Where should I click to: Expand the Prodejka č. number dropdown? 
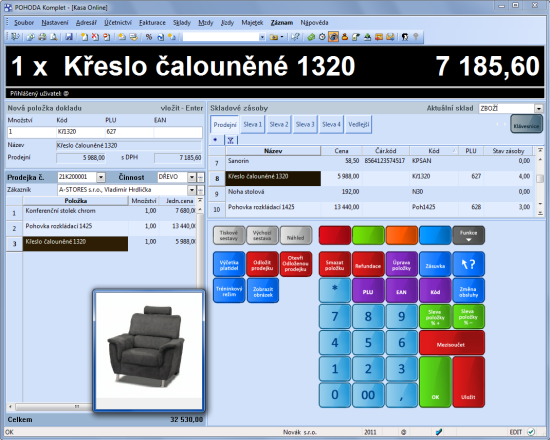pyautogui.click(x=101, y=177)
